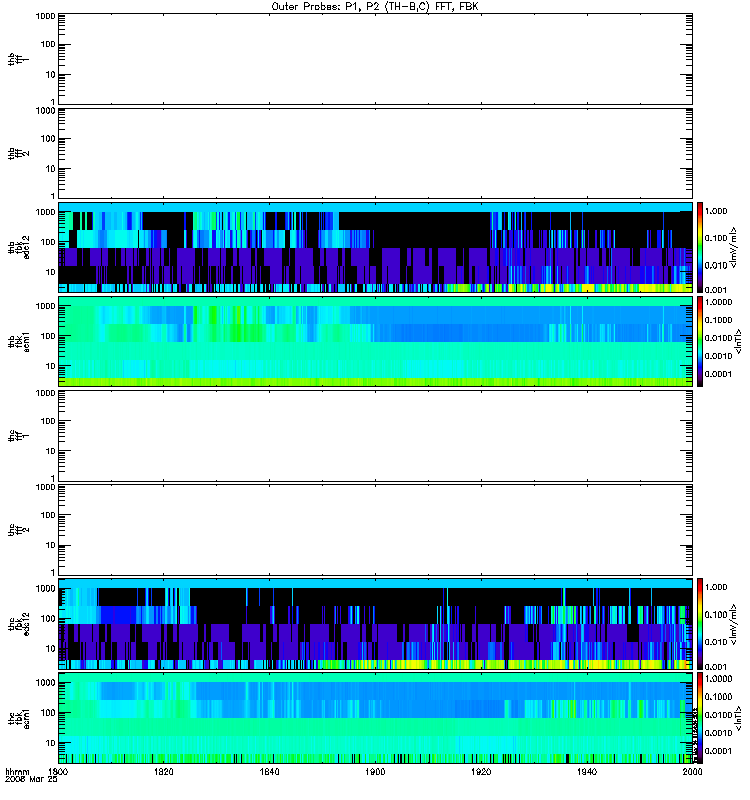
Task: Click '0.0100' on the thc scm1 color scale
Action: pos(718,715)
